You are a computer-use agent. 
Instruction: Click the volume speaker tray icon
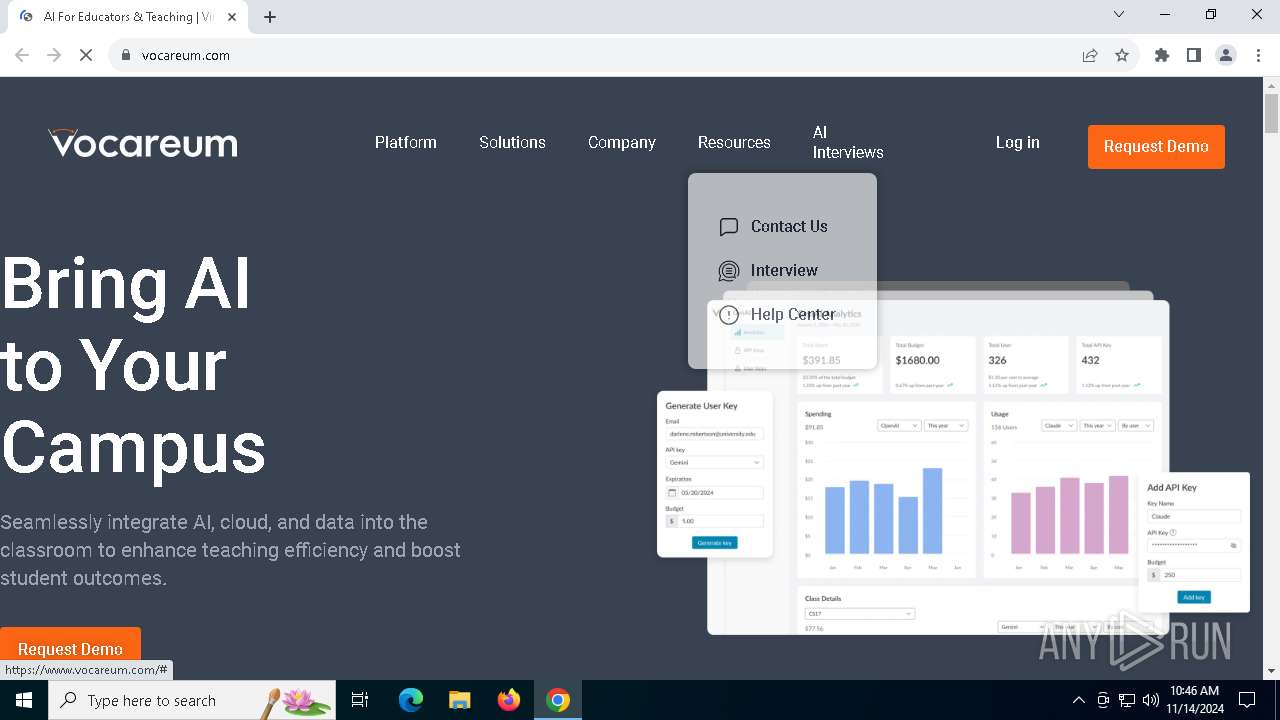(1151, 700)
